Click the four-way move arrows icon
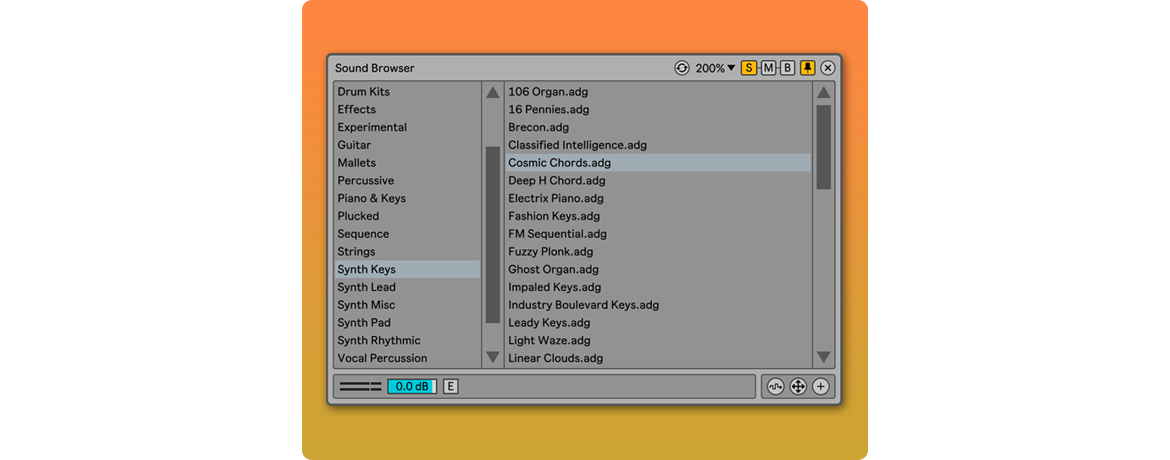 click(x=798, y=387)
